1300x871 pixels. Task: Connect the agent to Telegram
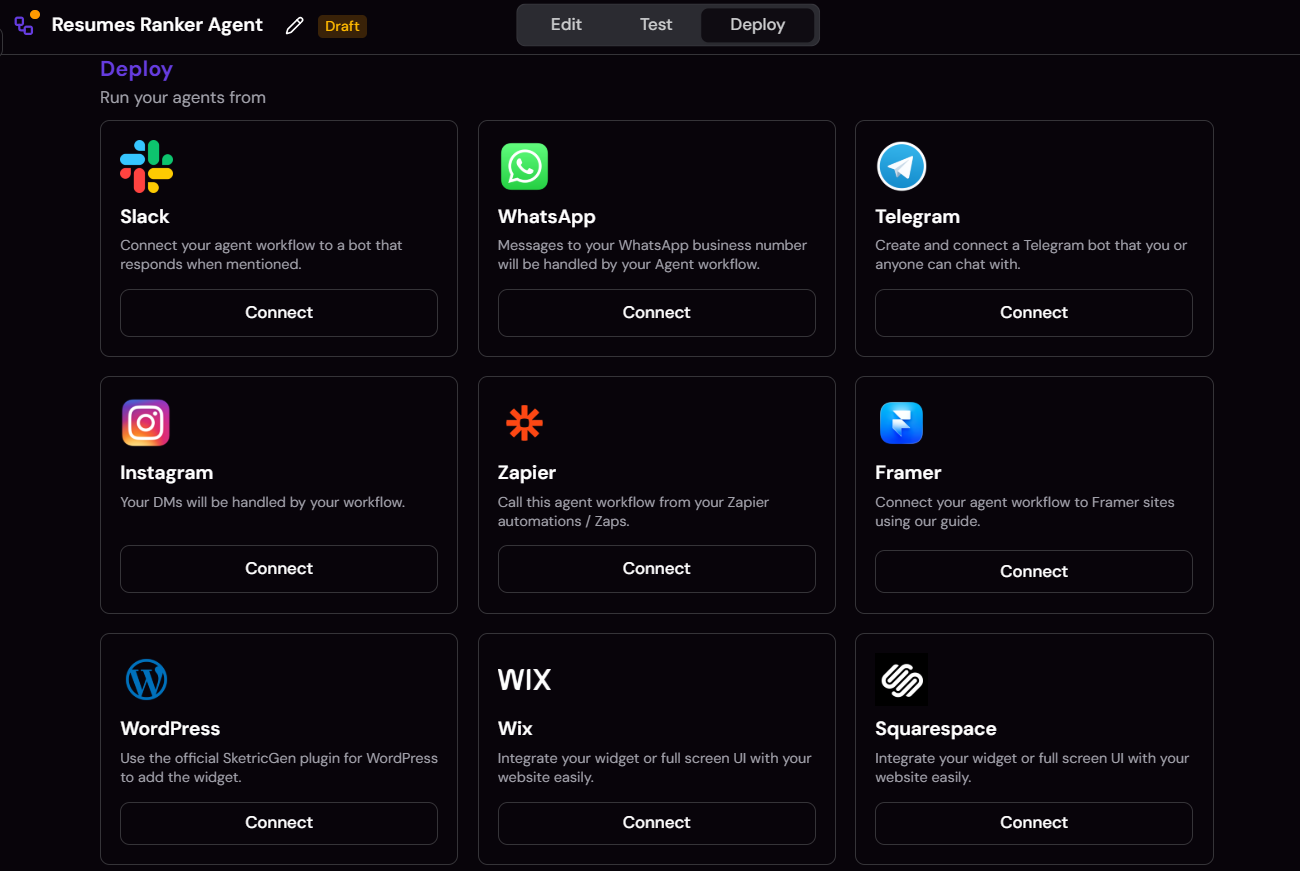pos(1034,313)
